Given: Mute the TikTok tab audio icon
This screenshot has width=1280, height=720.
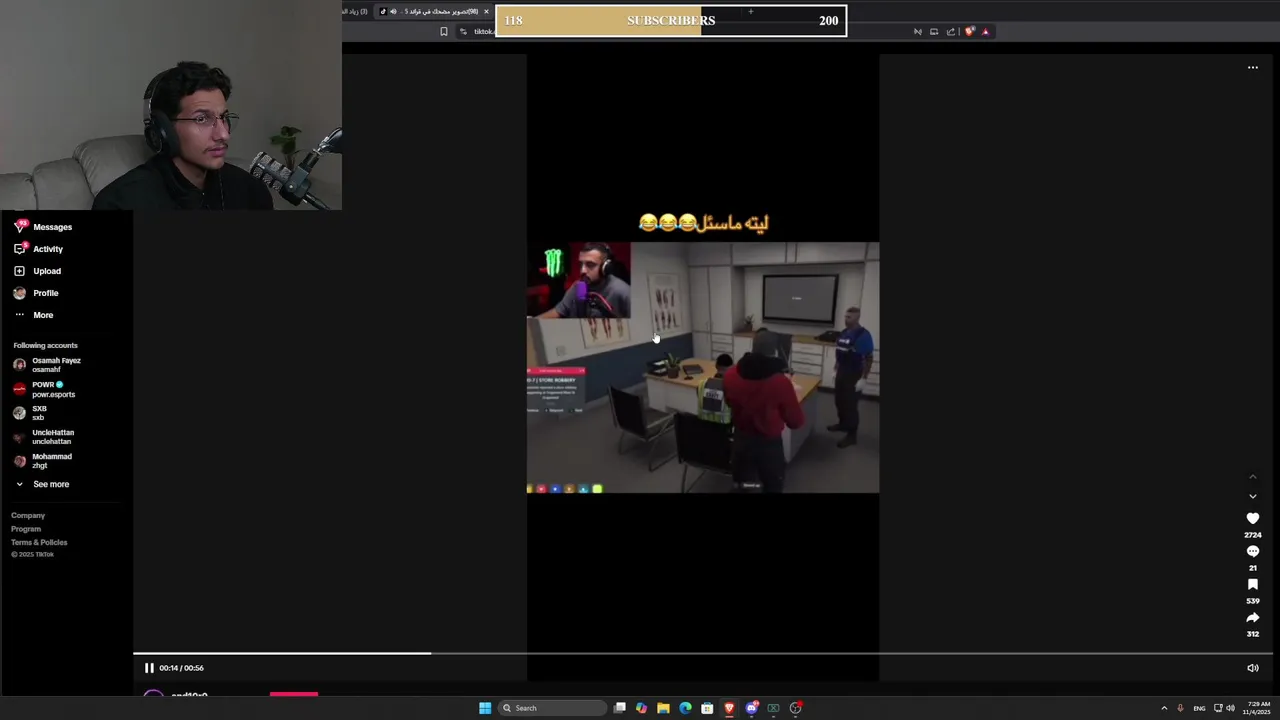Looking at the screenshot, I should tap(392, 11).
